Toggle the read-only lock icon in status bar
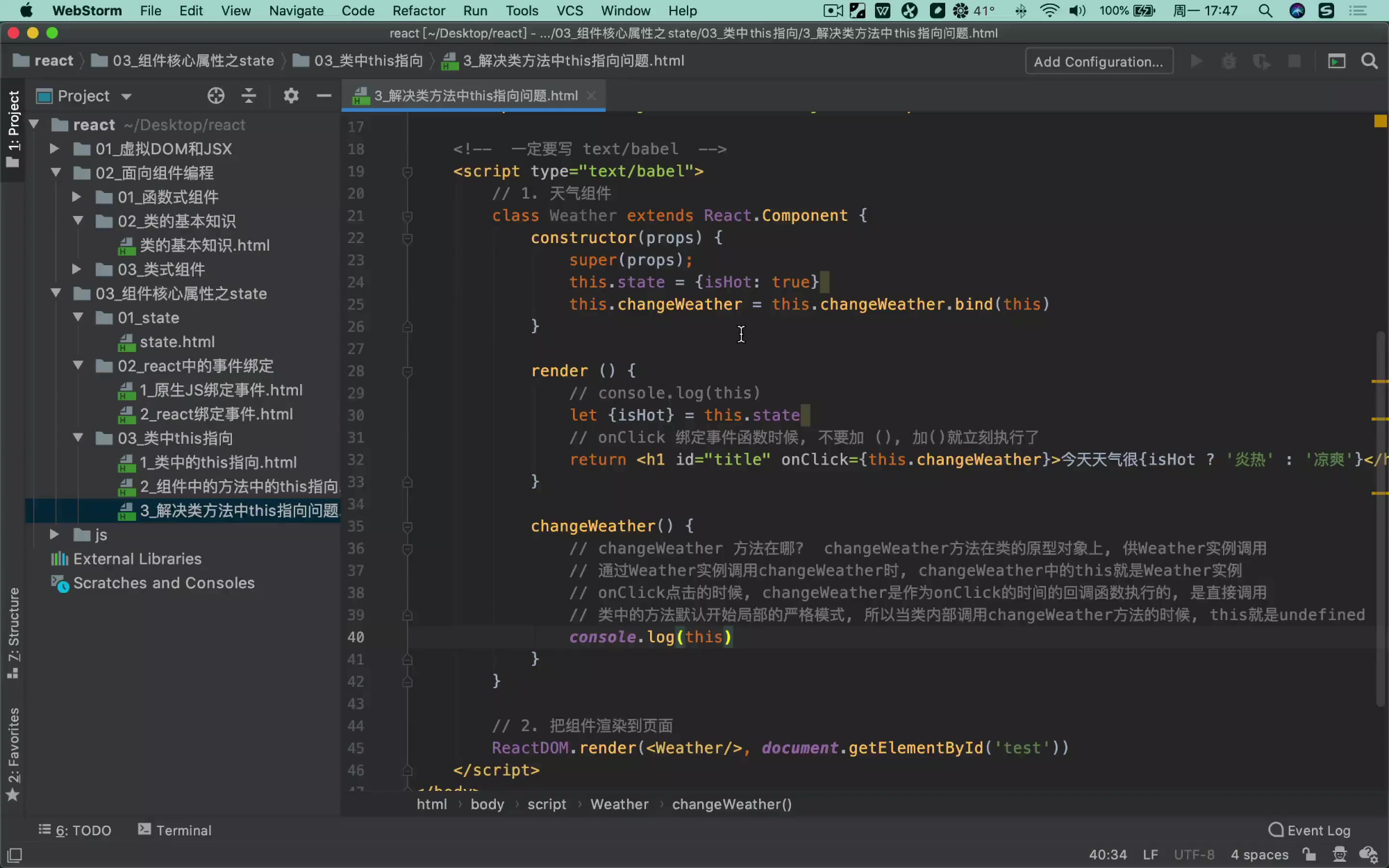This screenshot has height=868, width=1389. (x=1309, y=854)
